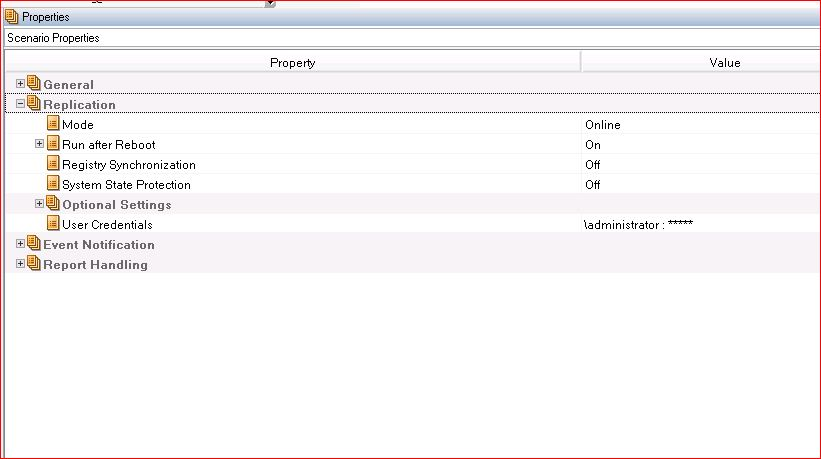Select the General tree row label
This screenshot has height=459, width=821.
click(68, 85)
